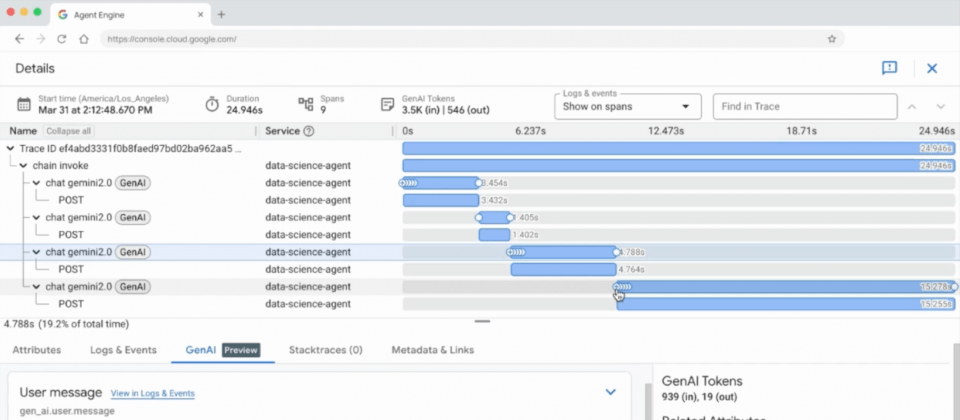
Task: Open the Logs & events dropdown
Action: pyautogui.click(x=628, y=107)
